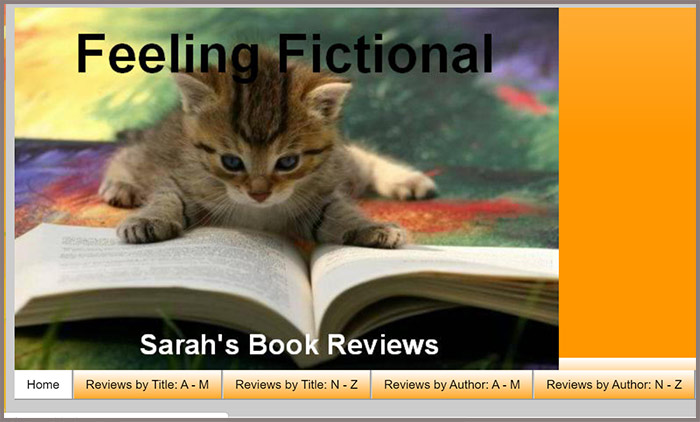Click the word Fictional in the header

click(385, 53)
